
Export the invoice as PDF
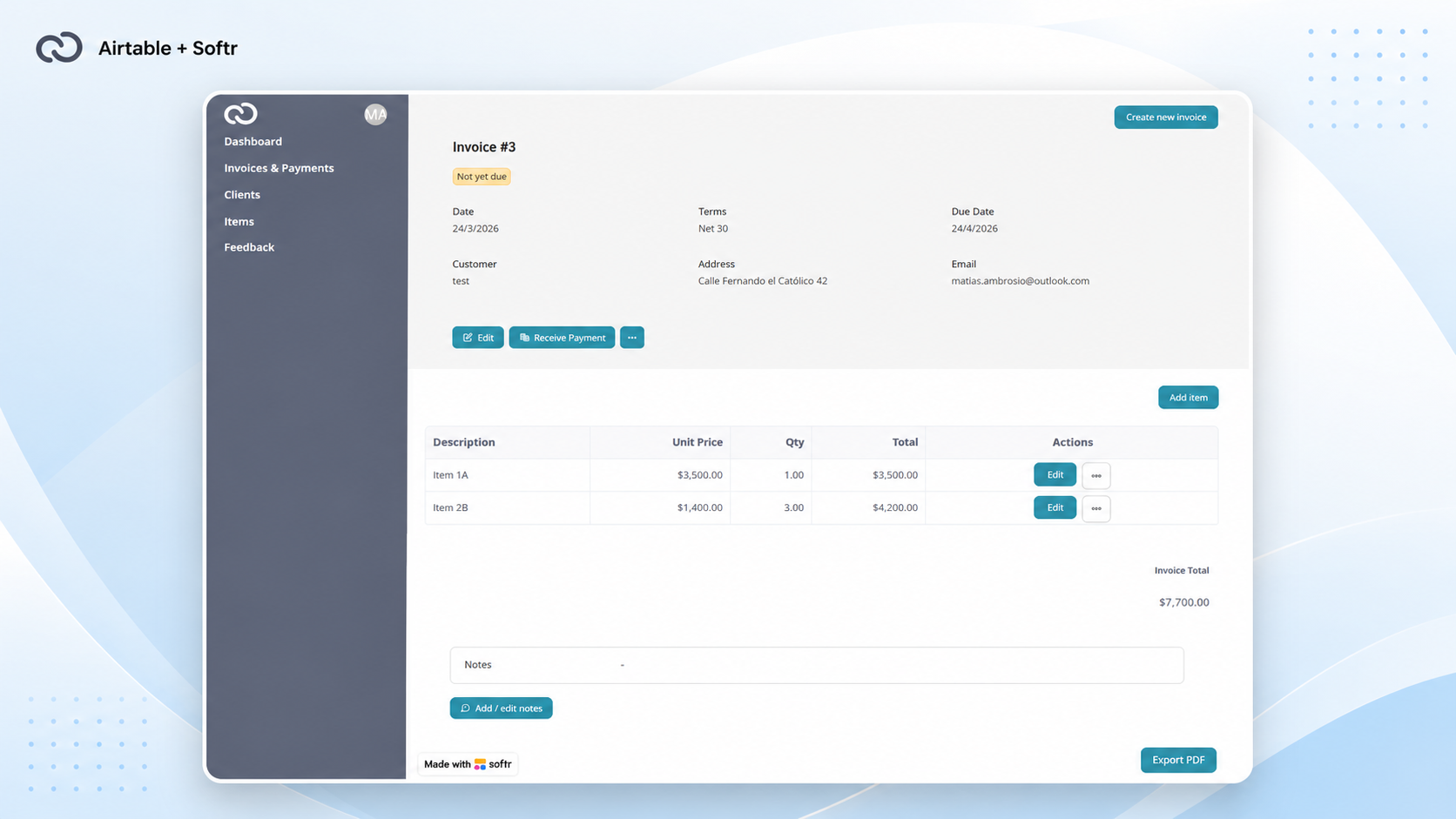(x=1178, y=760)
